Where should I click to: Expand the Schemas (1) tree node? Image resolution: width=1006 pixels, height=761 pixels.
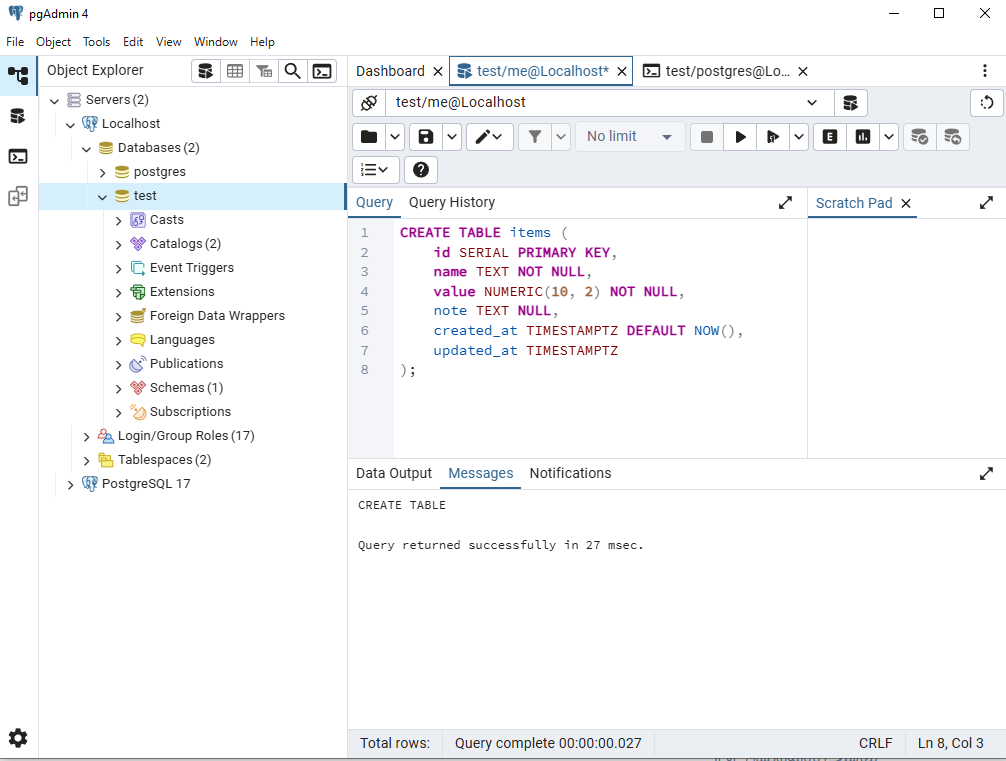tap(119, 388)
